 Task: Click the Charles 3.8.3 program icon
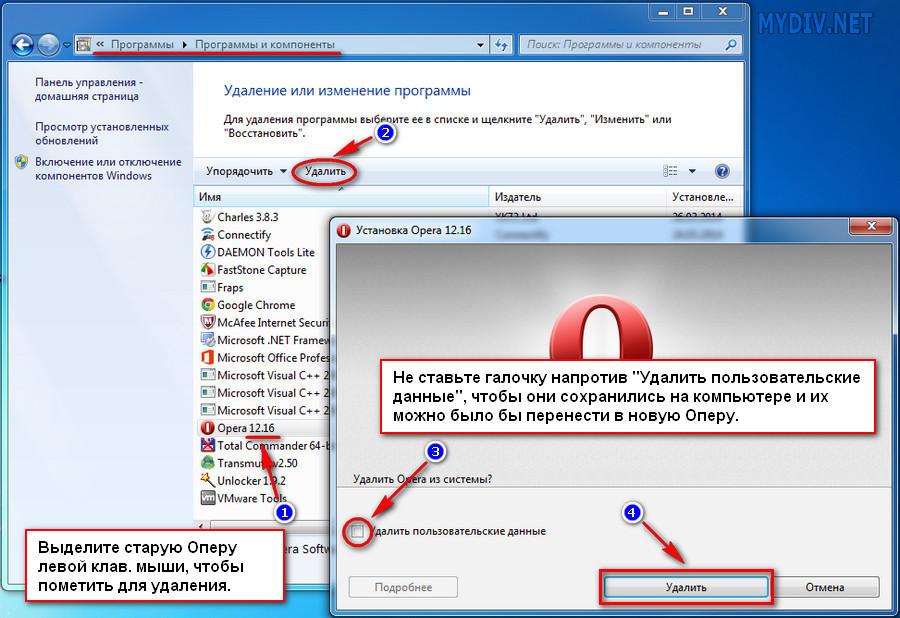click(207, 217)
